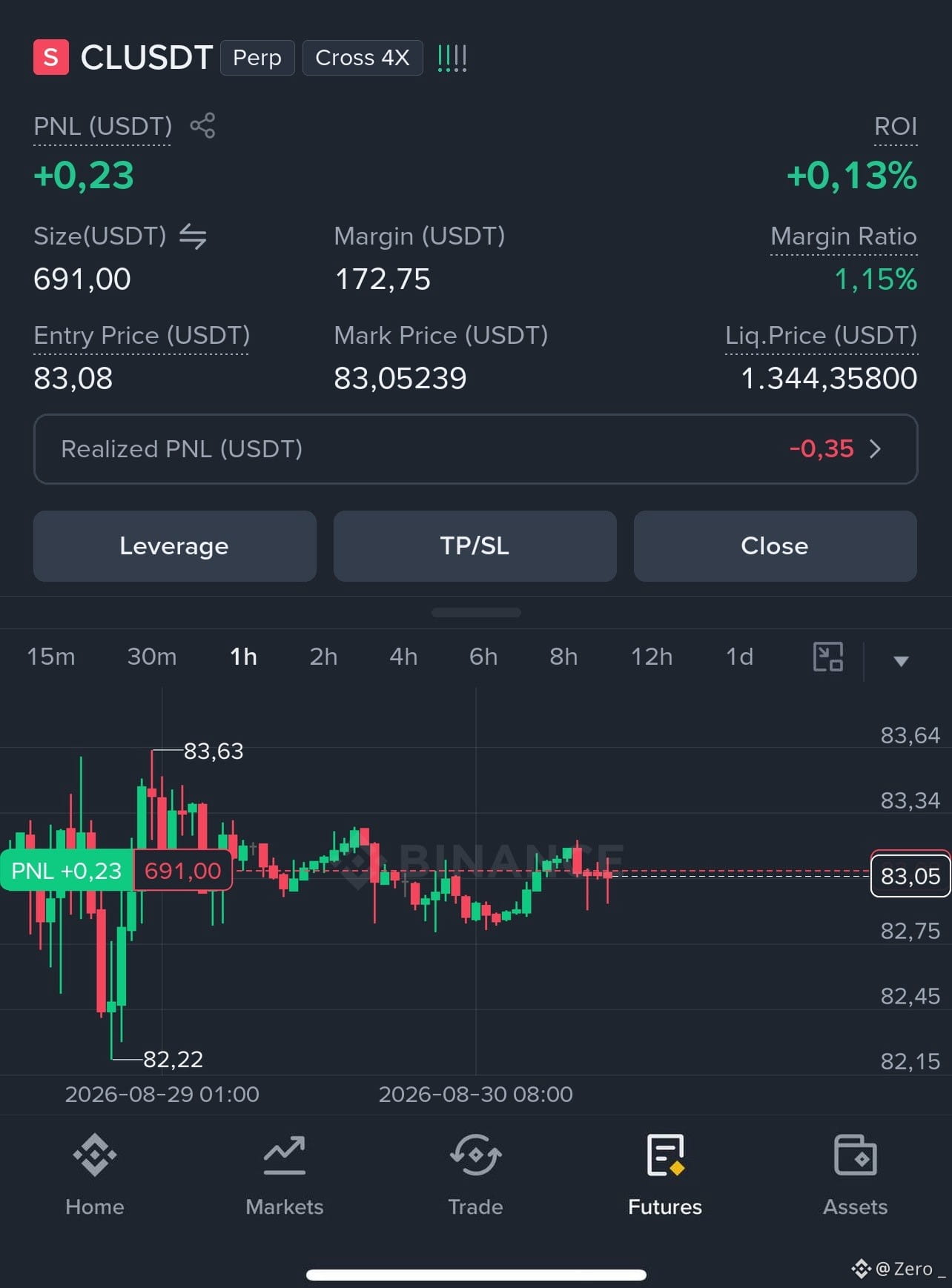Image resolution: width=952 pixels, height=1288 pixels.
Task: Select the 30m chart interval
Action: click(152, 657)
